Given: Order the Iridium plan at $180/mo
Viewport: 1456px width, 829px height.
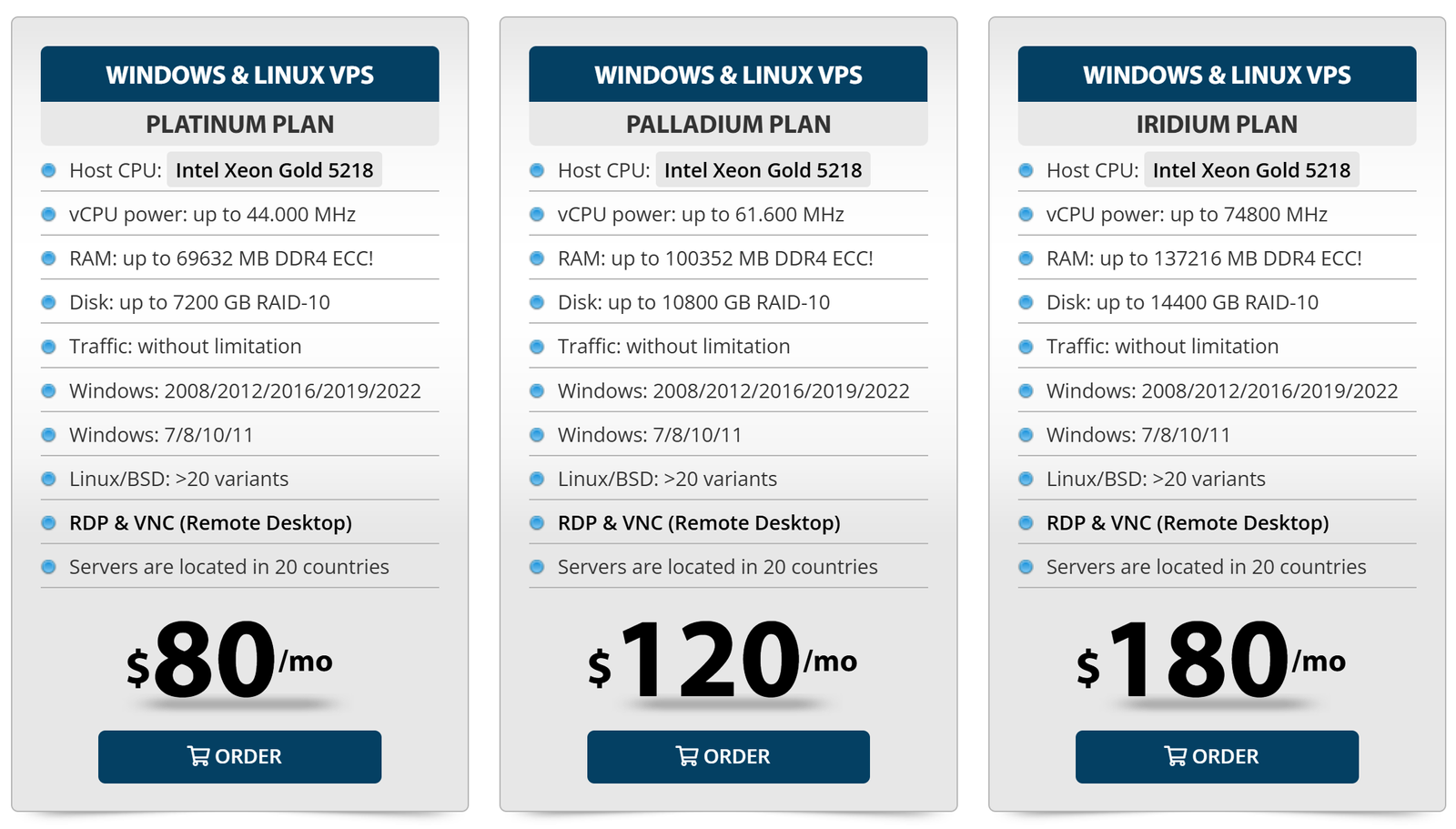Looking at the screenshot, I should tap(1217, 756).
